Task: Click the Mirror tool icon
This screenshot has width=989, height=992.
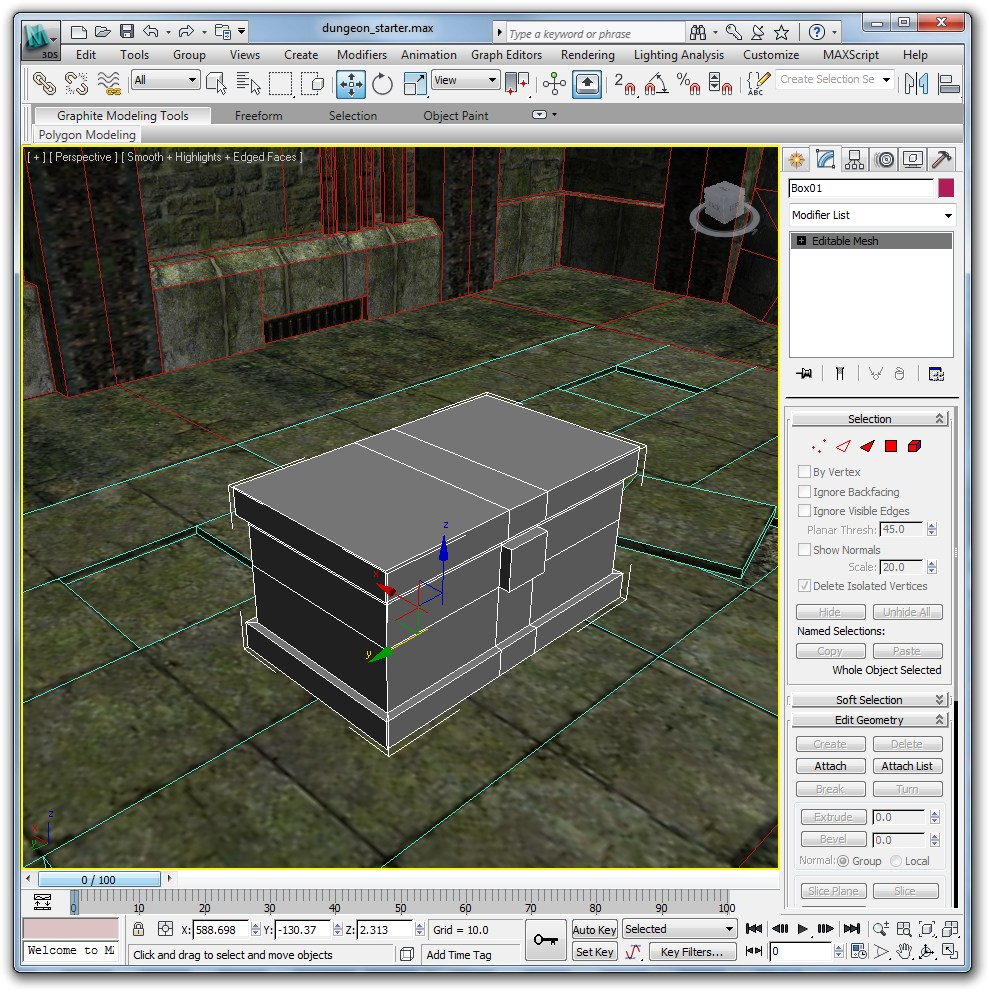Action: 916,84
